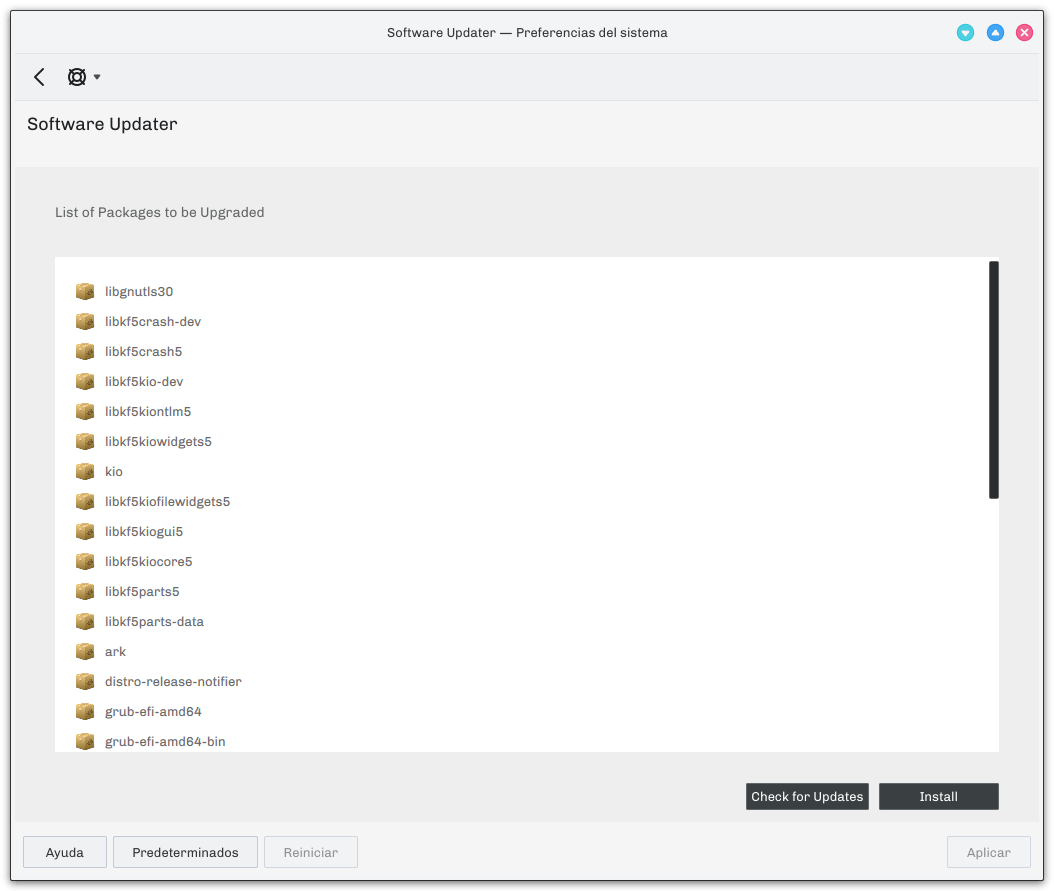Screen dimensions: 1054x891
Task: Click the package icon beside libkf5crash-dev
Action: pyautogui.click(x=85, y=322)
